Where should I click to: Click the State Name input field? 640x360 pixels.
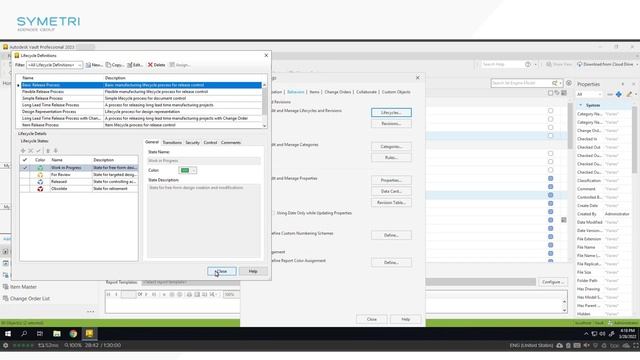tap(204, 161)
